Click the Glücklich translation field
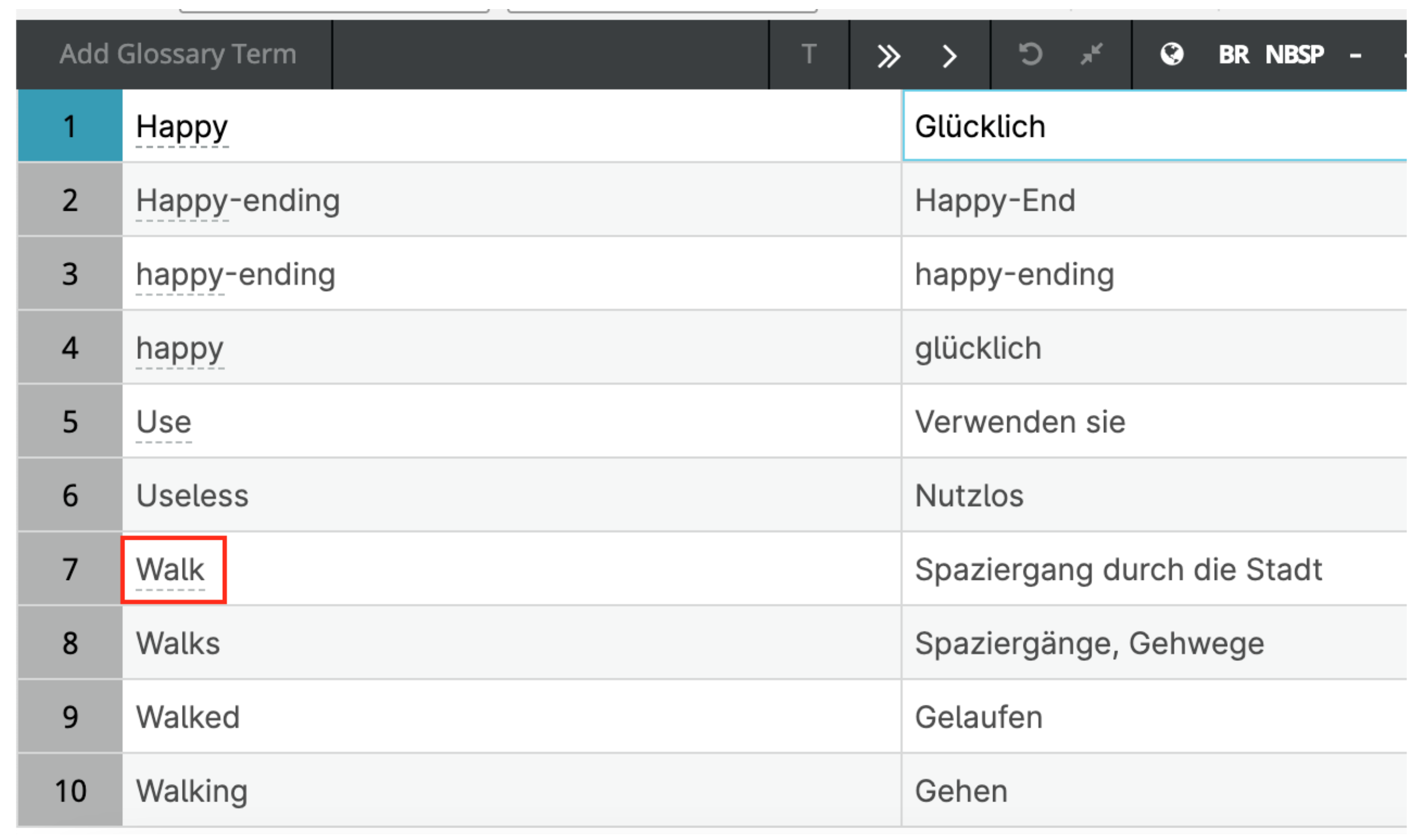The image size is (1424, 840). point(979,126)
